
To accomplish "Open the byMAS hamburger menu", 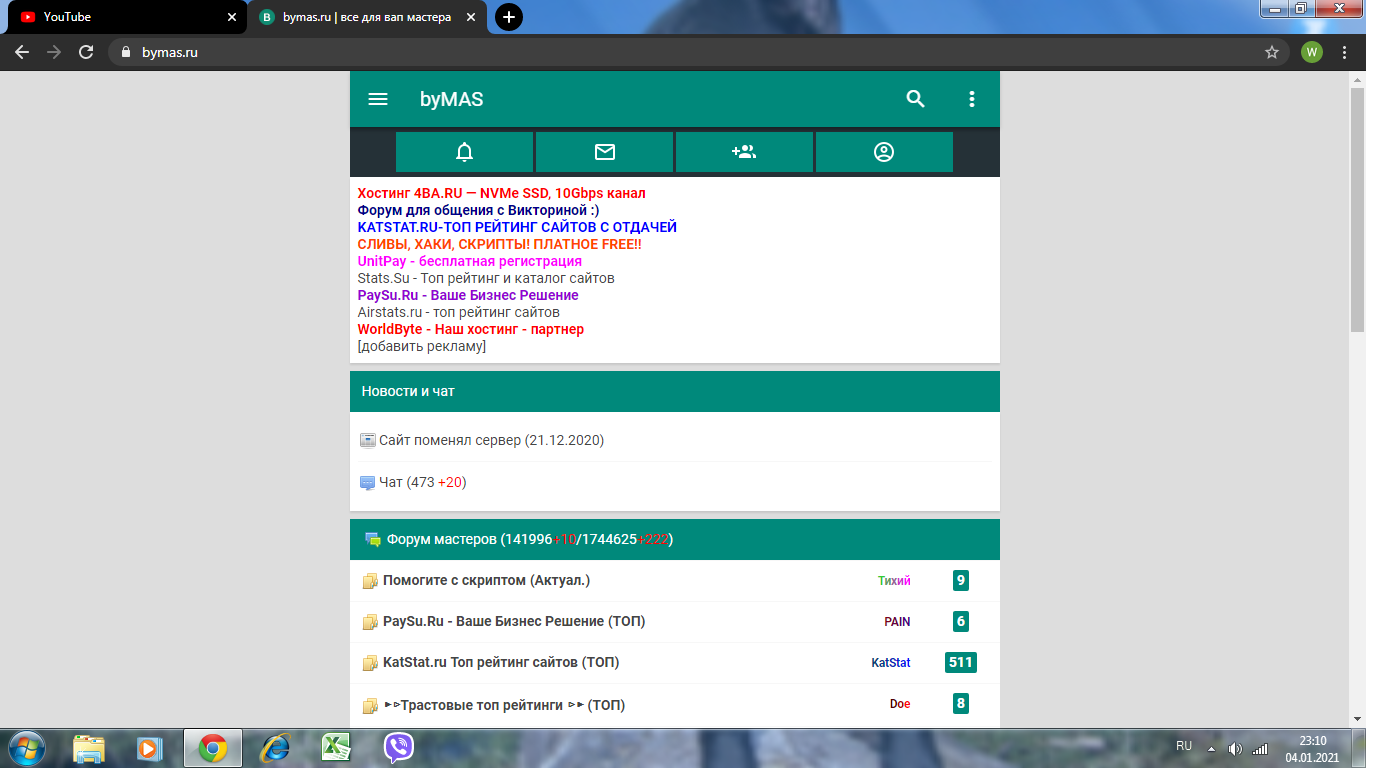I will tap(378, 99).
